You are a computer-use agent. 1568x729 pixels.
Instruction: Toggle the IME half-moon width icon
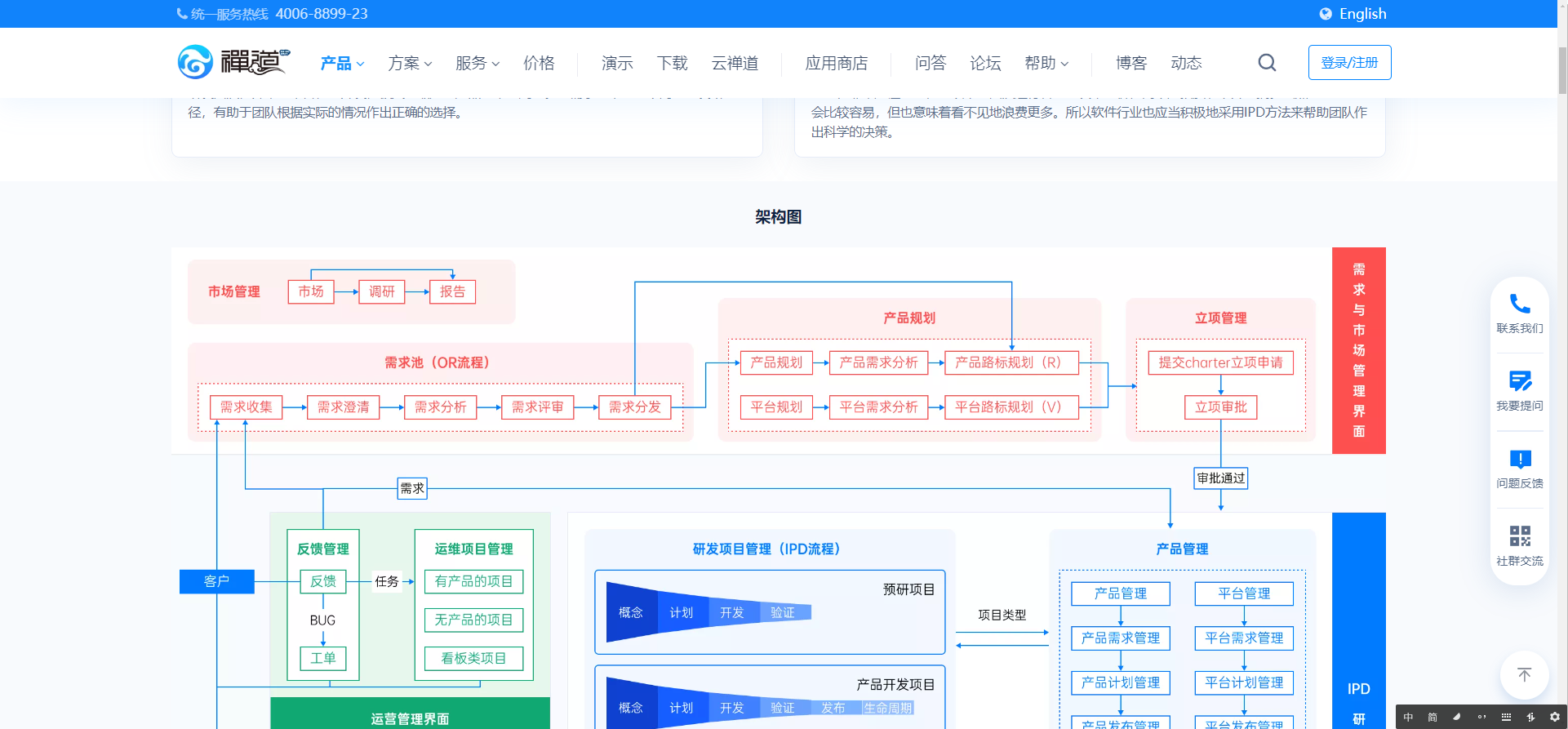point(1457,717)
